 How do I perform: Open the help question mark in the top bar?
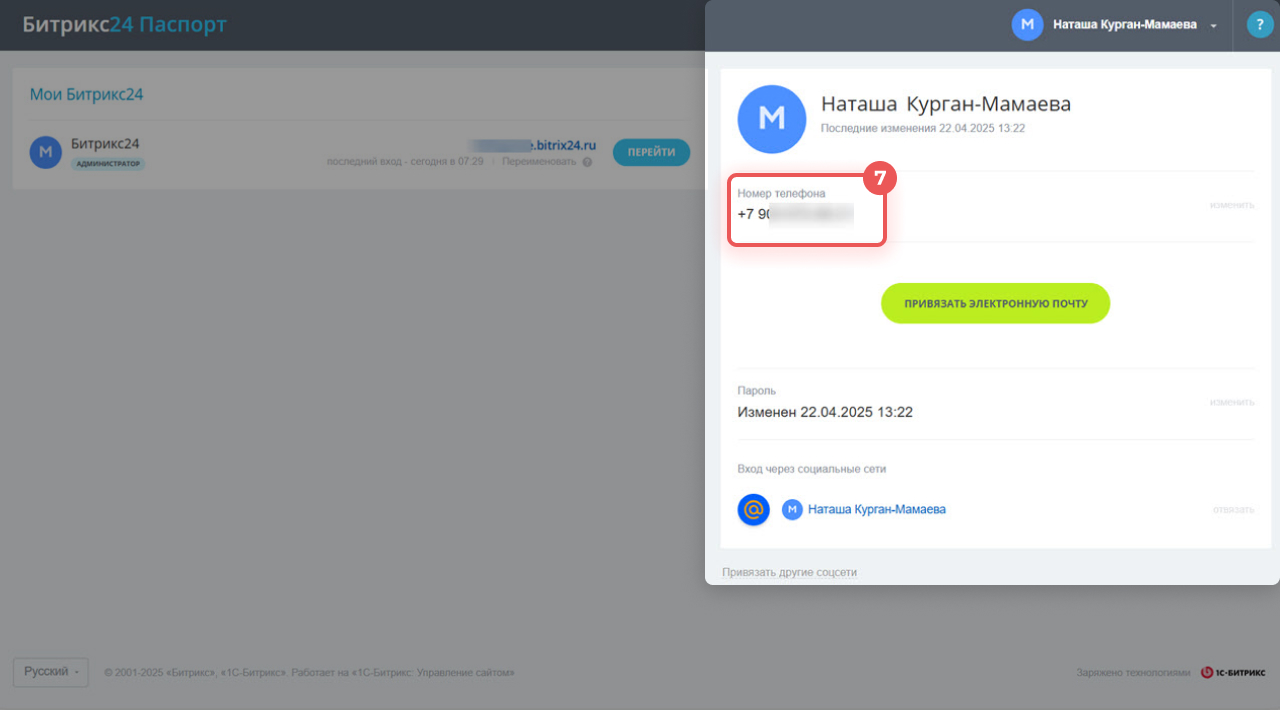(1260, 25)
